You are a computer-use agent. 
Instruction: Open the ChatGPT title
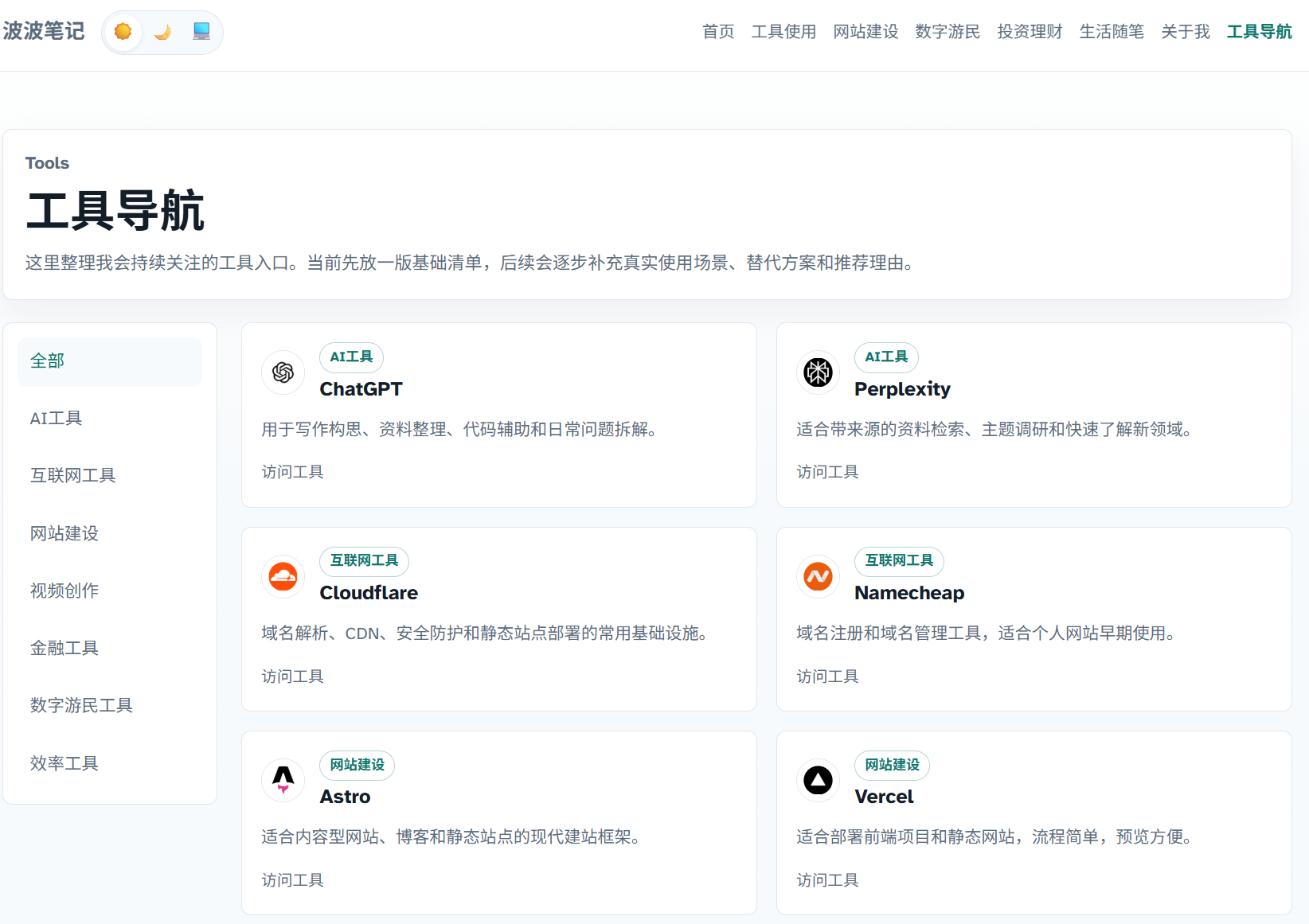[x=361, y=389]
